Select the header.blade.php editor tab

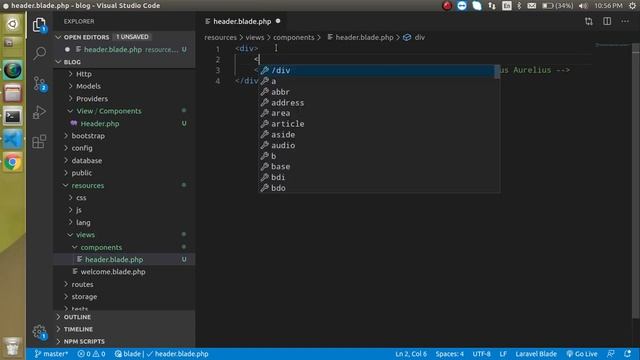click(x=242, y=21)
